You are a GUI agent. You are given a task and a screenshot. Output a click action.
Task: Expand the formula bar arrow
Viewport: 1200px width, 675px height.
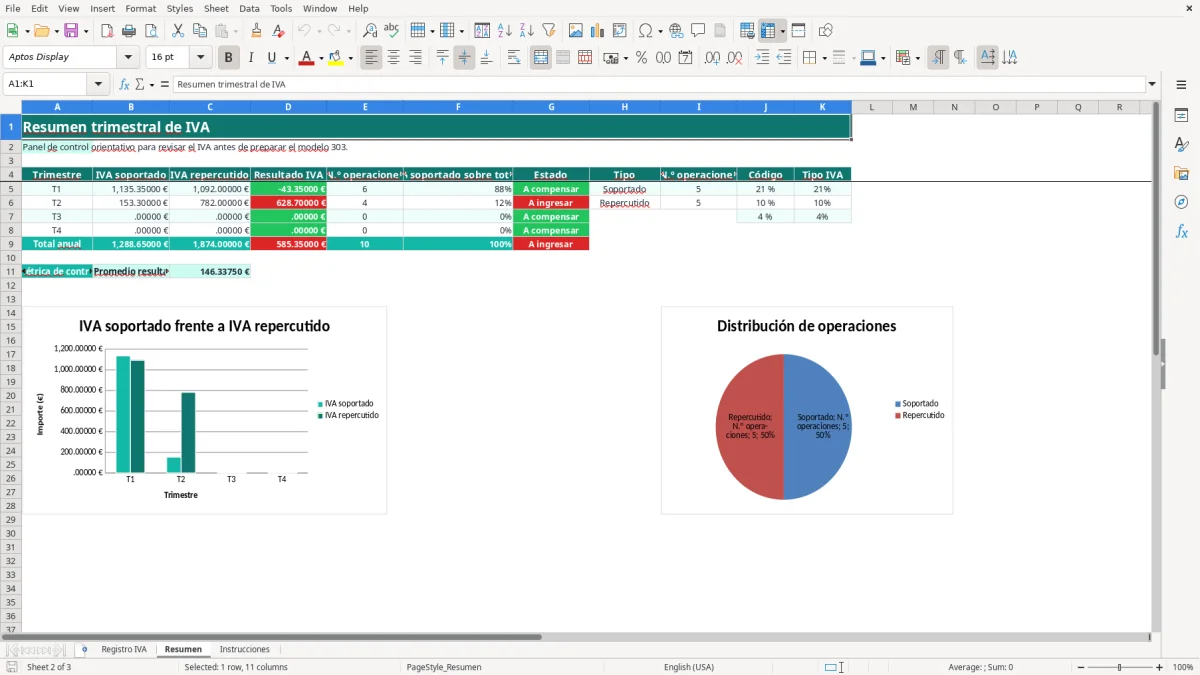(x=1152, y=85)
